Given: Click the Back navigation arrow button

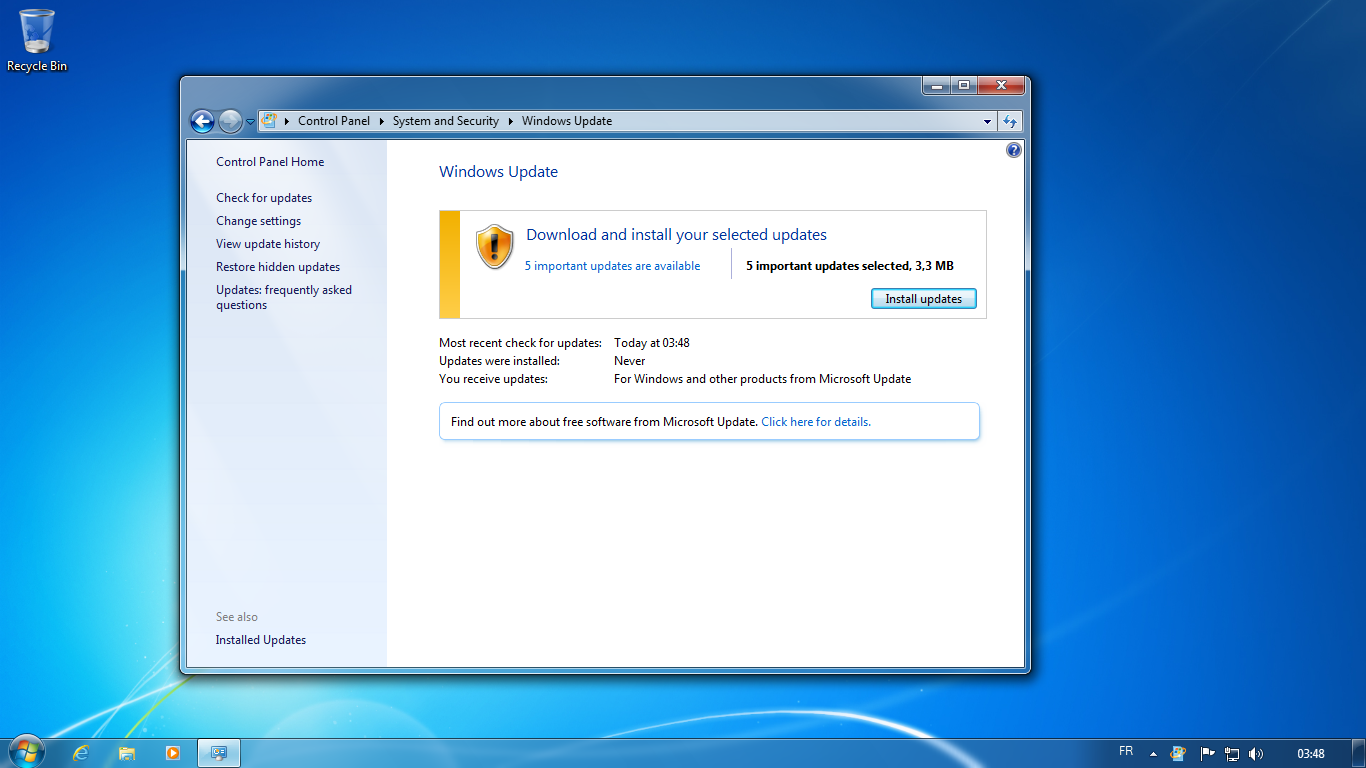Looking at the screenshot, I should point(202,121).
